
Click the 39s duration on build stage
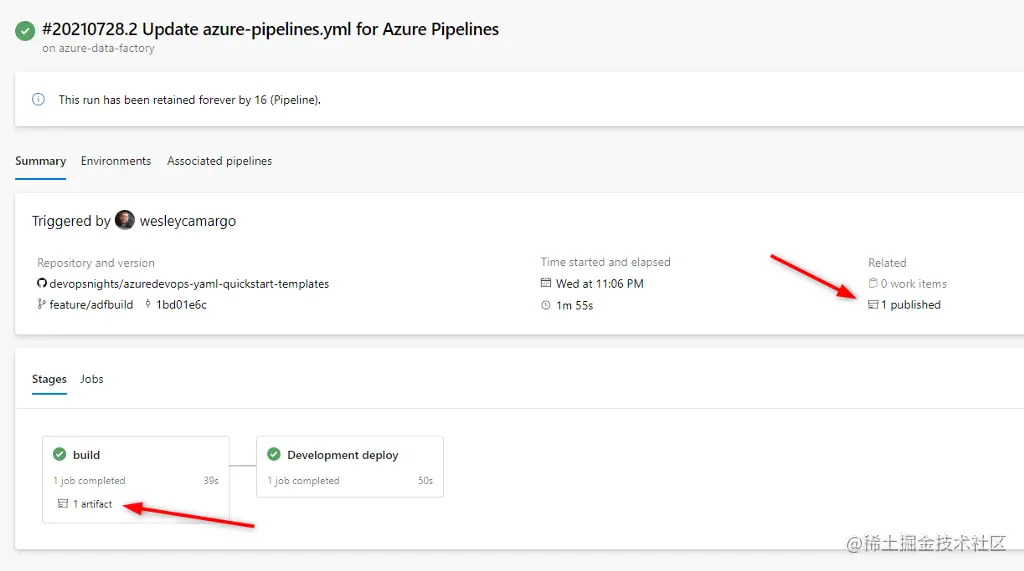tap(211, 480)
